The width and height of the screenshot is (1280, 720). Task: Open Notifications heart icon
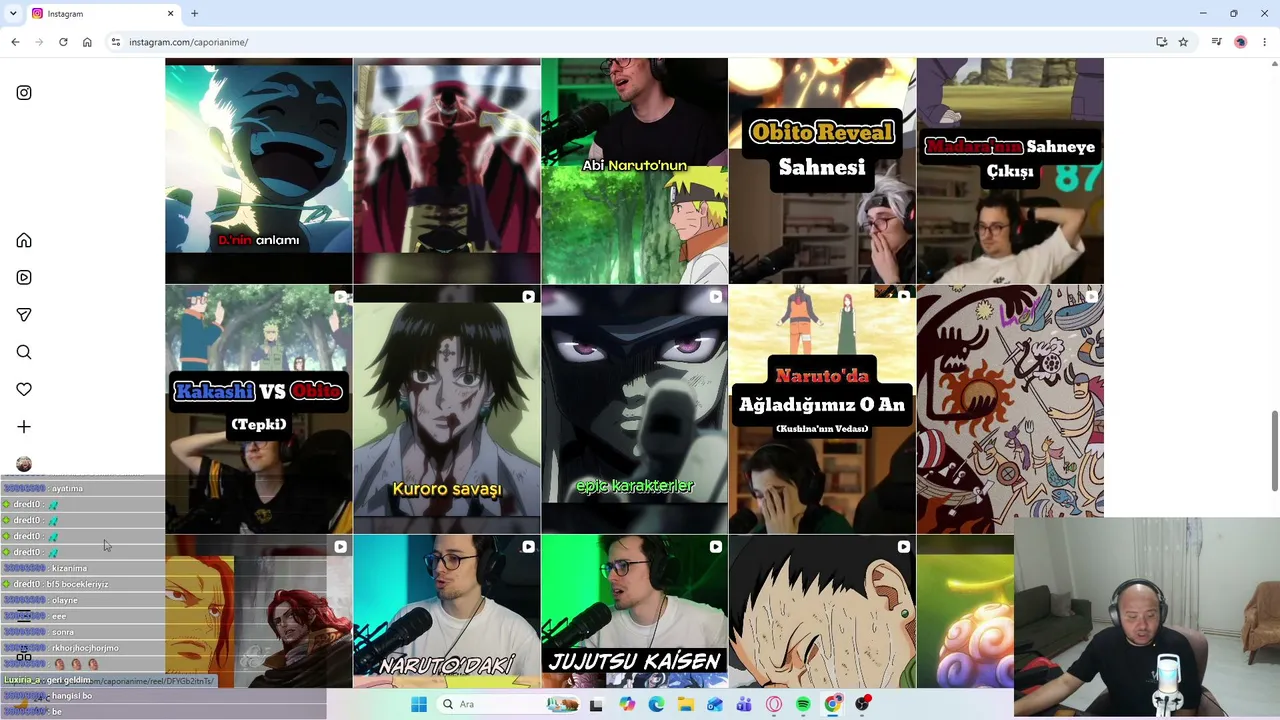24,389
